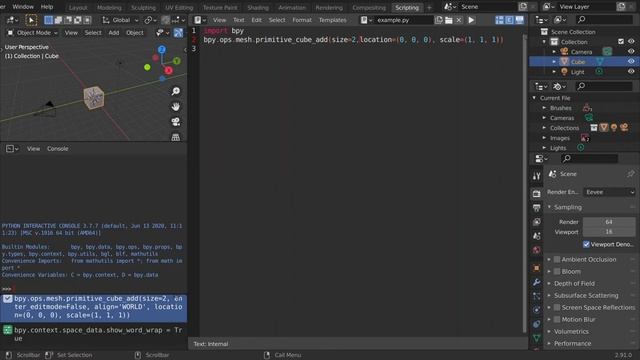Open the Help menu

47,7
